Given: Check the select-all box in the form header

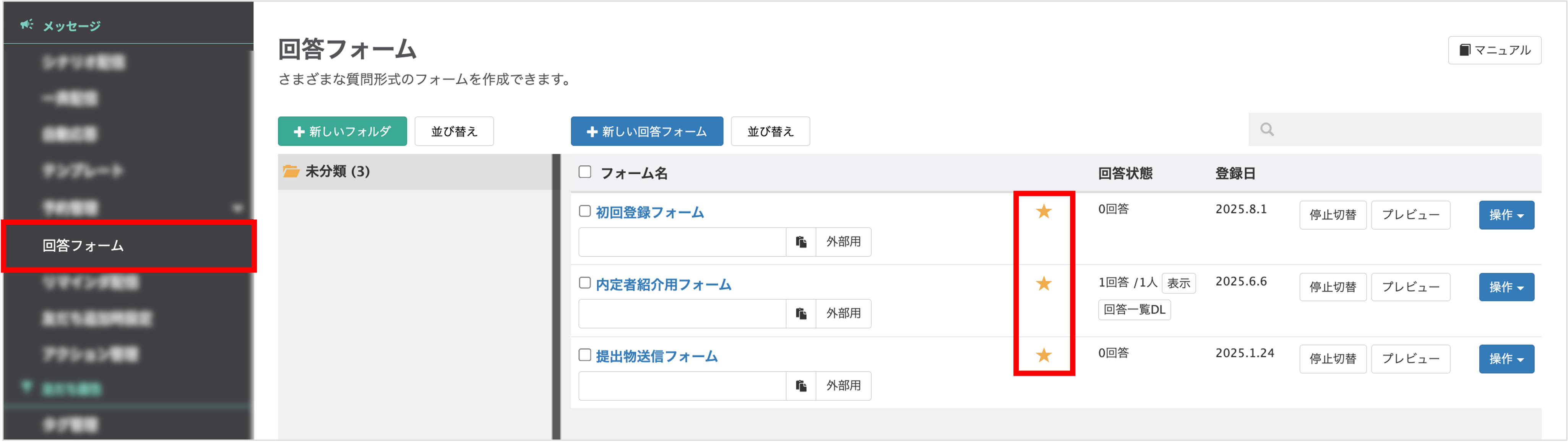Looking at the screenshot, I should click(x=584, y=173).
